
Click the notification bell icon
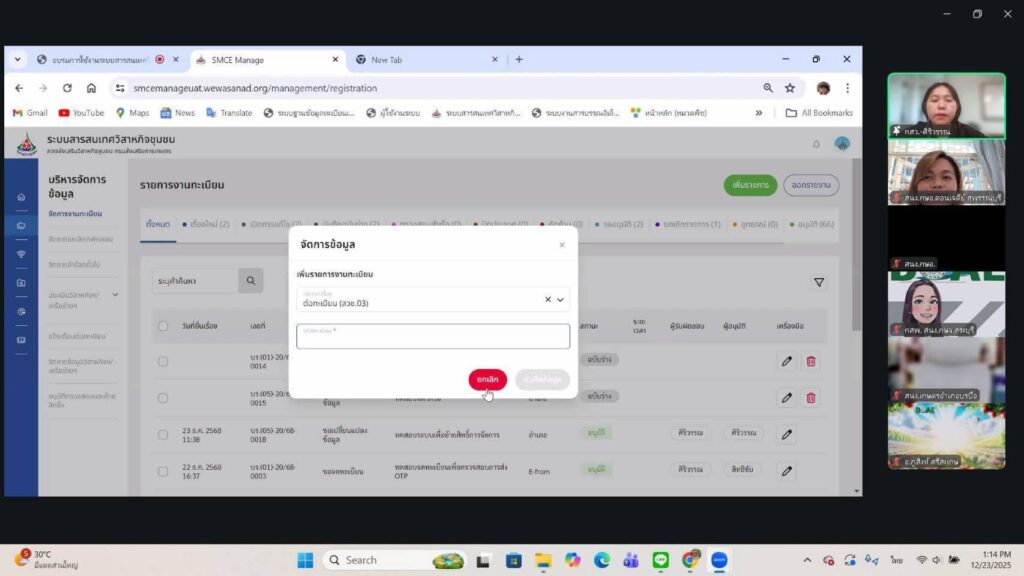click(816, 144)
